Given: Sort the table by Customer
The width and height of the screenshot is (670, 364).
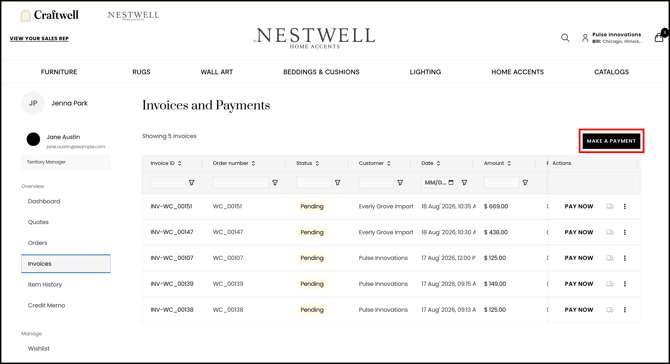Looking at the screenshot, I should [389, 163].
